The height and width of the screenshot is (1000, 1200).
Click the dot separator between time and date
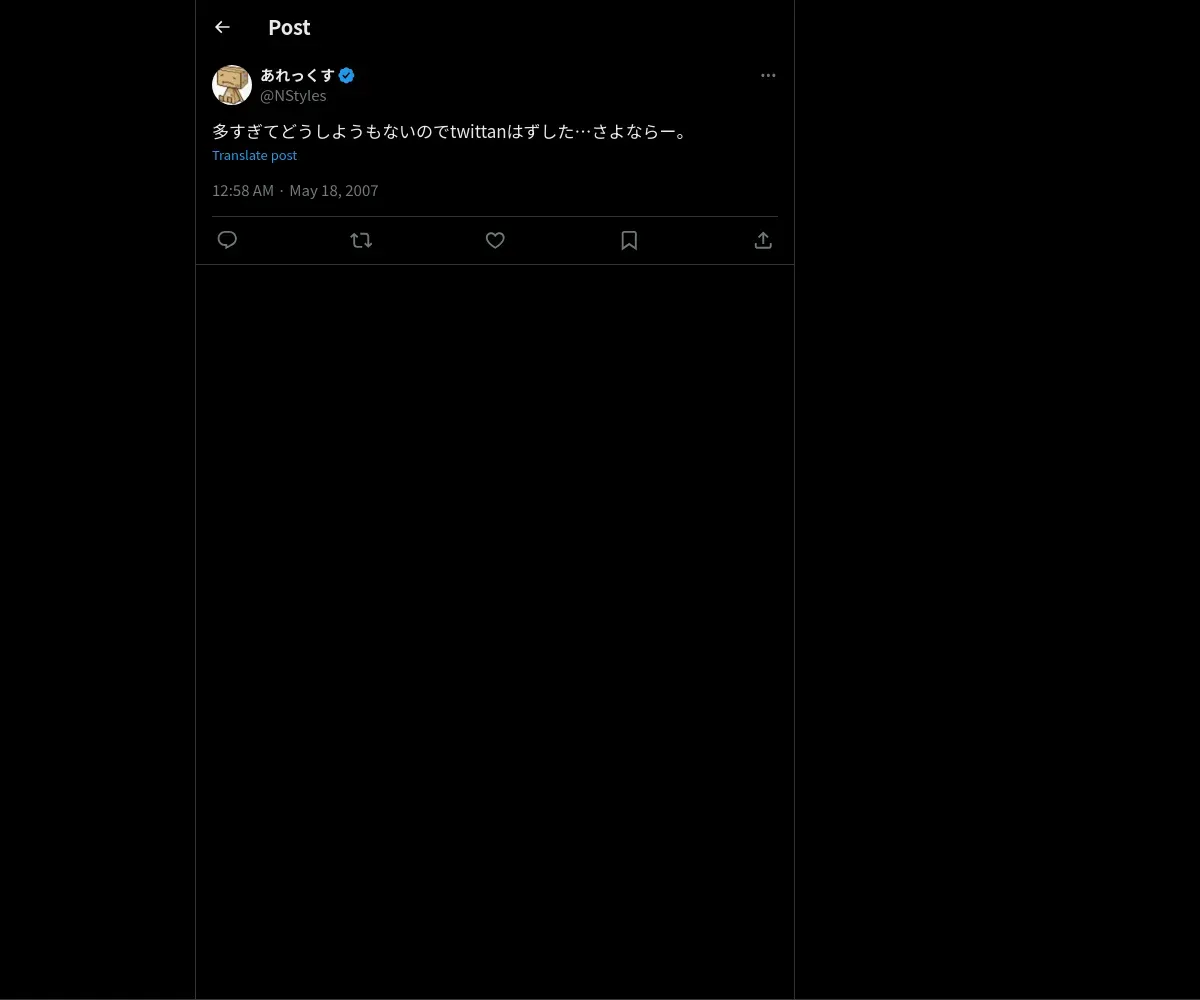click(x=282, y=191)
